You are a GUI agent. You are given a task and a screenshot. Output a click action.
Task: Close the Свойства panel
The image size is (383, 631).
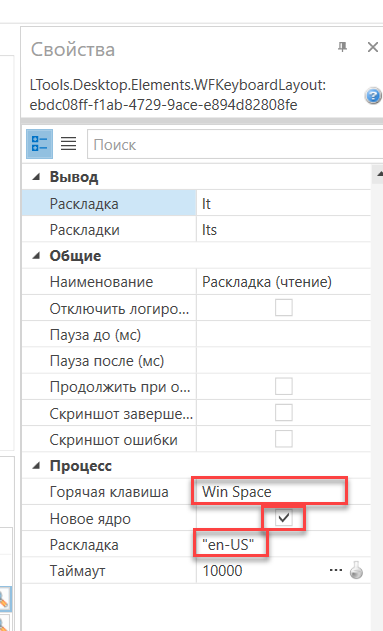373,47
